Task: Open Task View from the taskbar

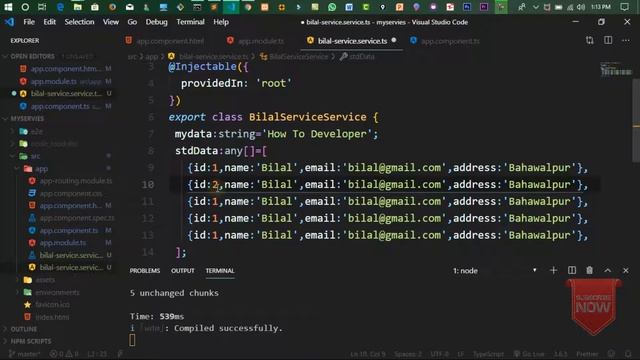Action: pos(42,7)
